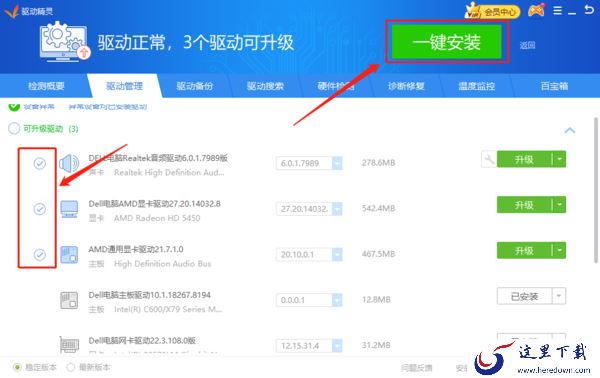Screen dimensions: 600x378
Task: Click the 问题反馈 link
Action: (x=416, y=368)
